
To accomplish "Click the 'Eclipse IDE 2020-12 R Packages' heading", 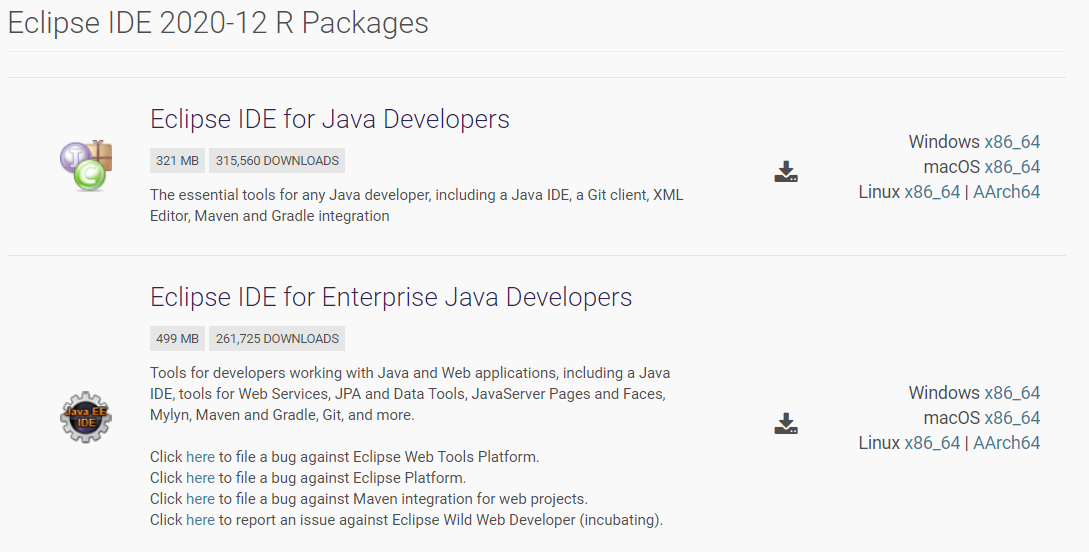I will [218, 23].
